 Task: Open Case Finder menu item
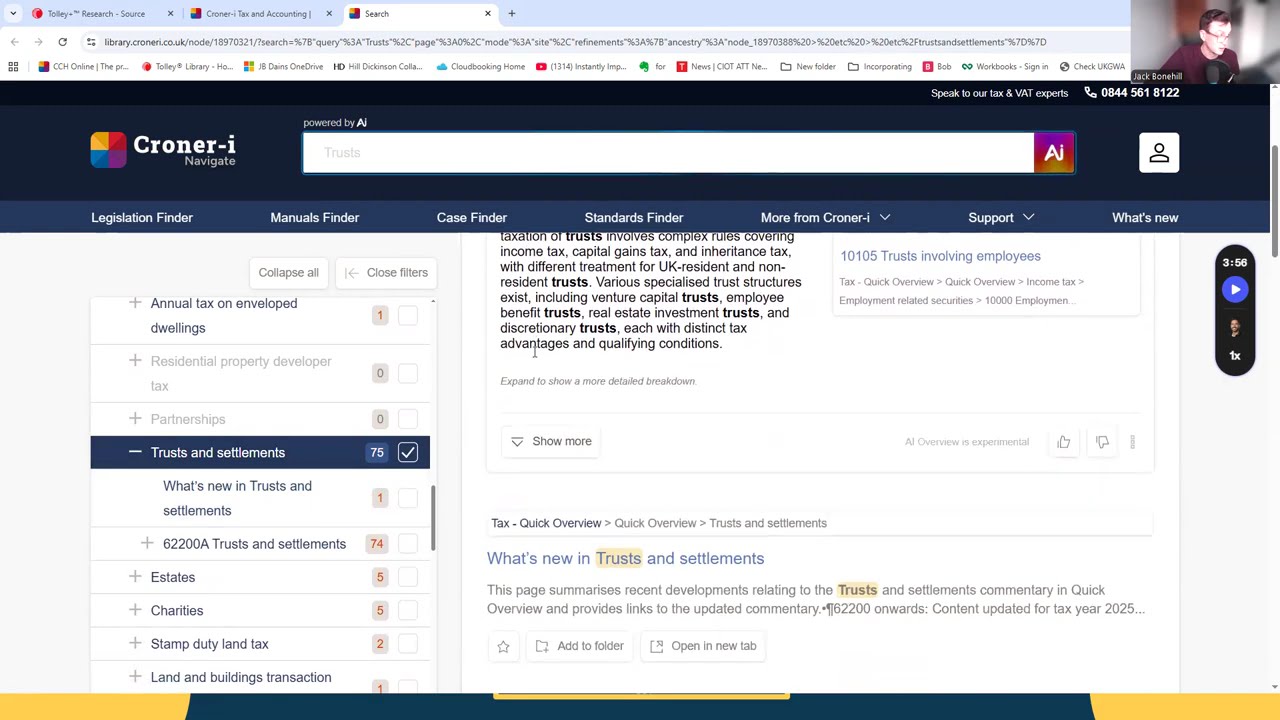(472, 218)
